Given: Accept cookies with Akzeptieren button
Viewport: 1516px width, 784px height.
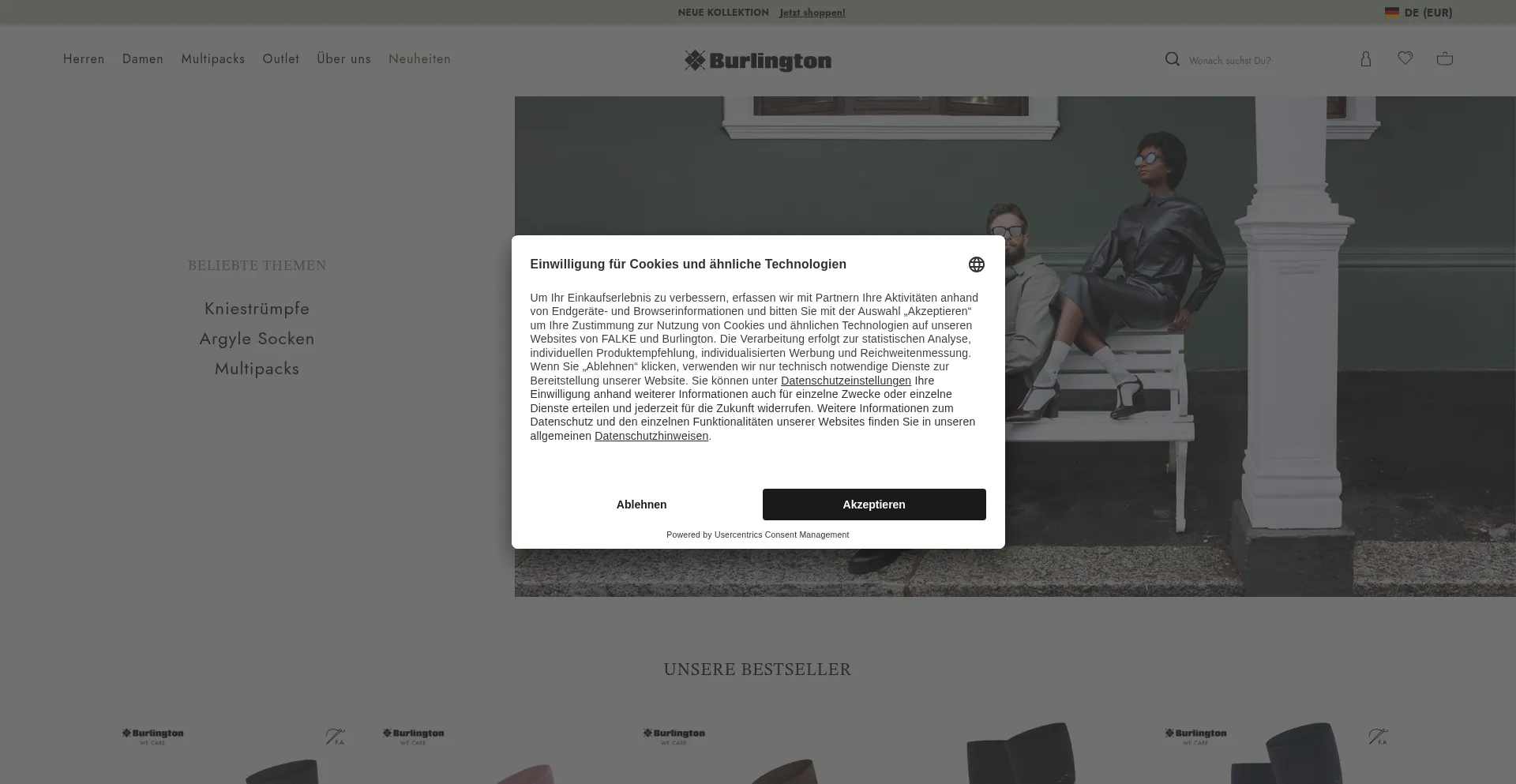Looking at the screenshot, I should (x=874, y=505).
